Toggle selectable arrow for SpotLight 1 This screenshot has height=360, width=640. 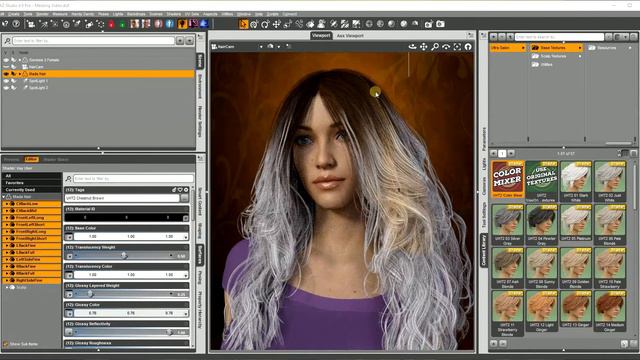tap(13, 81)
